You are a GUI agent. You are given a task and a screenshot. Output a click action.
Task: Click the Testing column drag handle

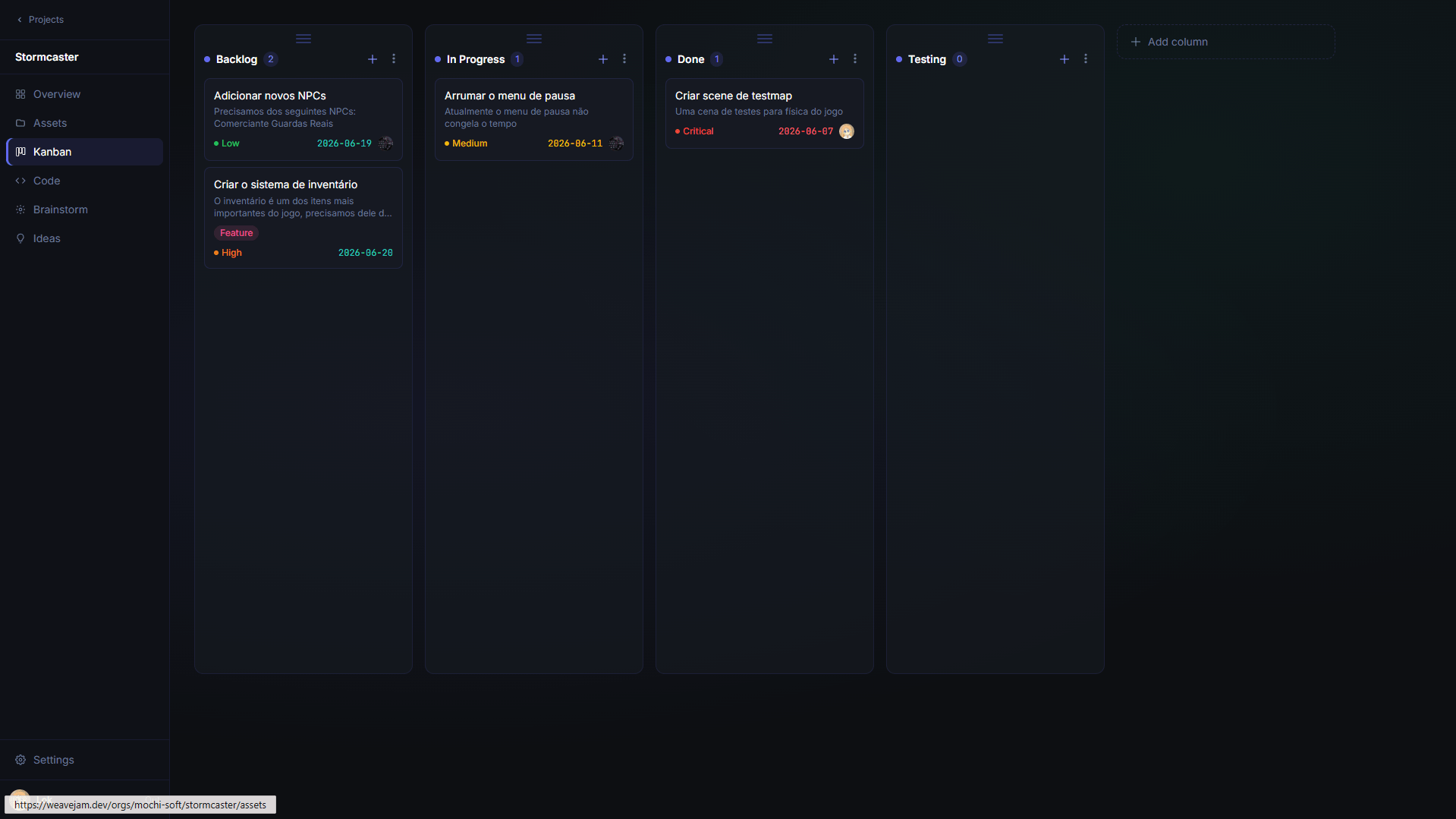(995, 39)
